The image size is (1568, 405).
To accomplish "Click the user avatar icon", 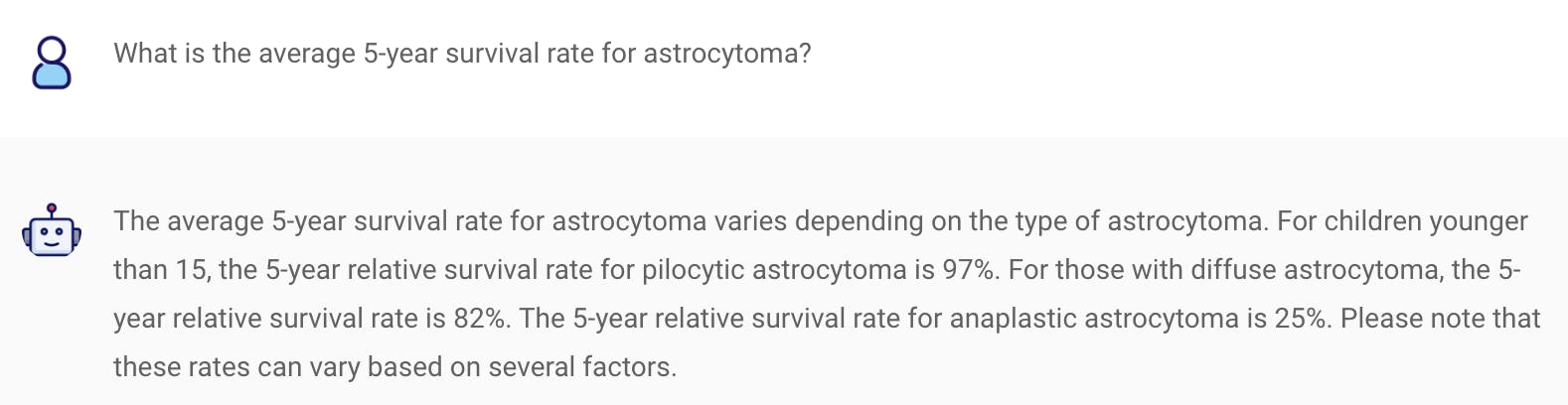I will pyautogui.click(x=52, y=63).
